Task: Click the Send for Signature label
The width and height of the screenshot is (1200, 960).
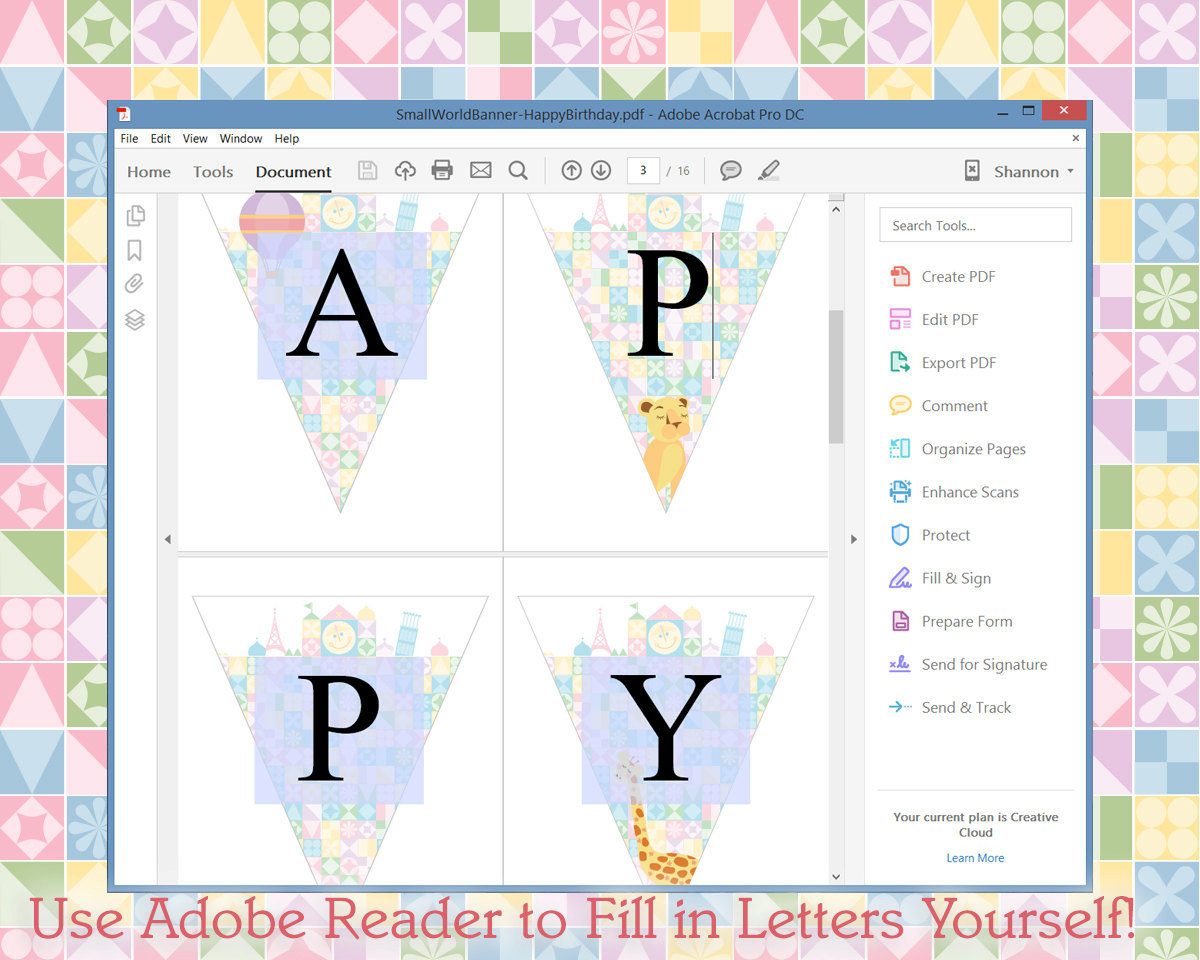Action: [x=984, y=664]
